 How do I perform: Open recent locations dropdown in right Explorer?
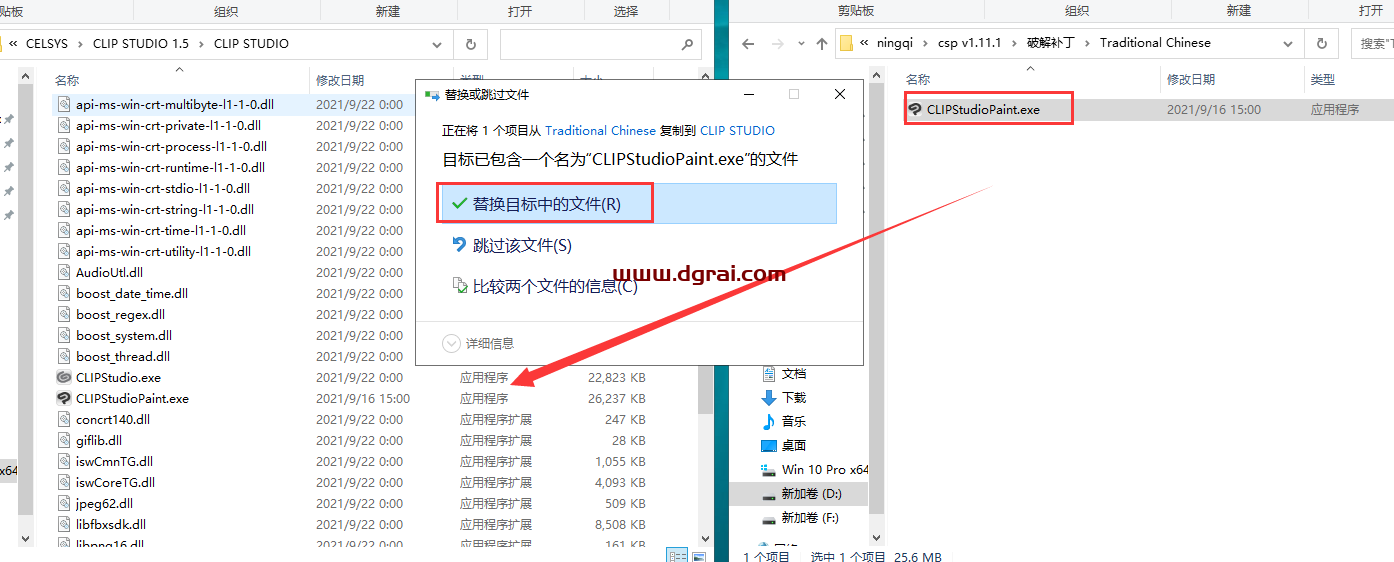tap(801, 44)
